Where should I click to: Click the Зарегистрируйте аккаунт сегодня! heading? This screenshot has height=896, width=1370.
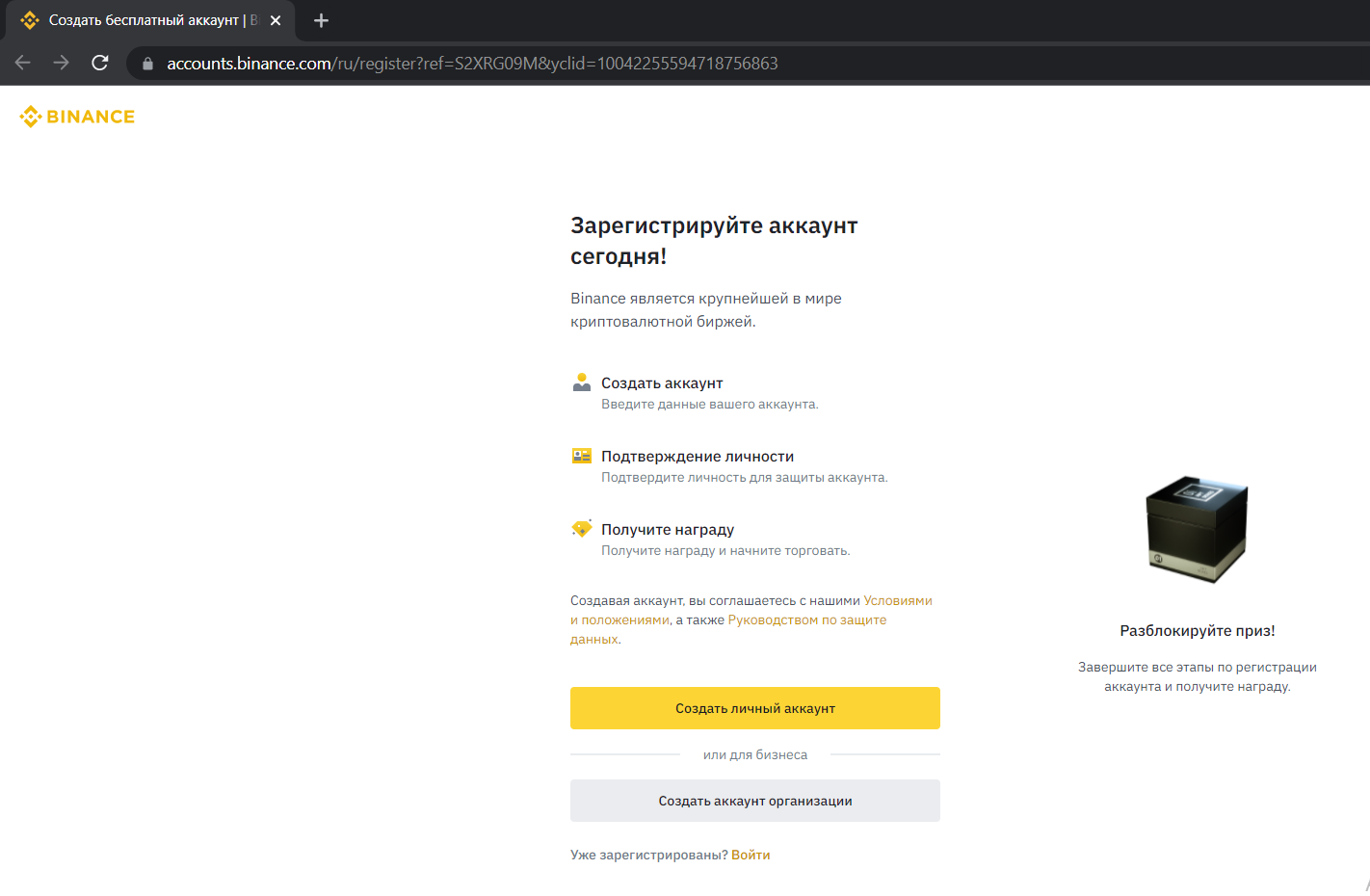[713, 241]
